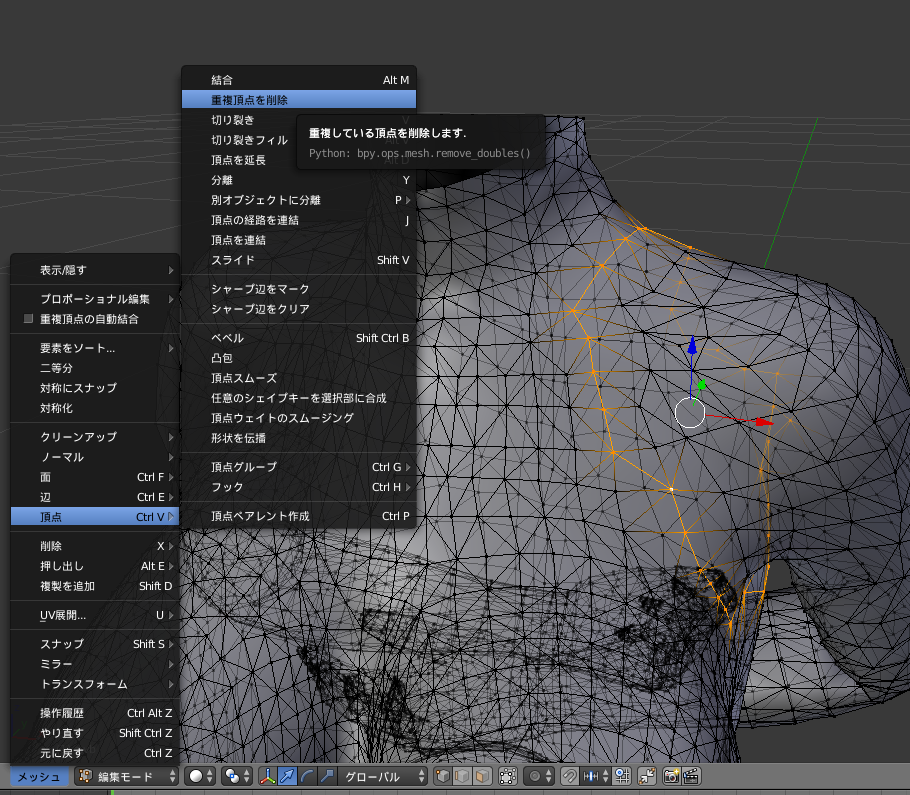Image resolution: width=910 pixels, height=795 pixels.
Task: Click the blue Z-axis manipulator arrow
Action: point(692,345)
